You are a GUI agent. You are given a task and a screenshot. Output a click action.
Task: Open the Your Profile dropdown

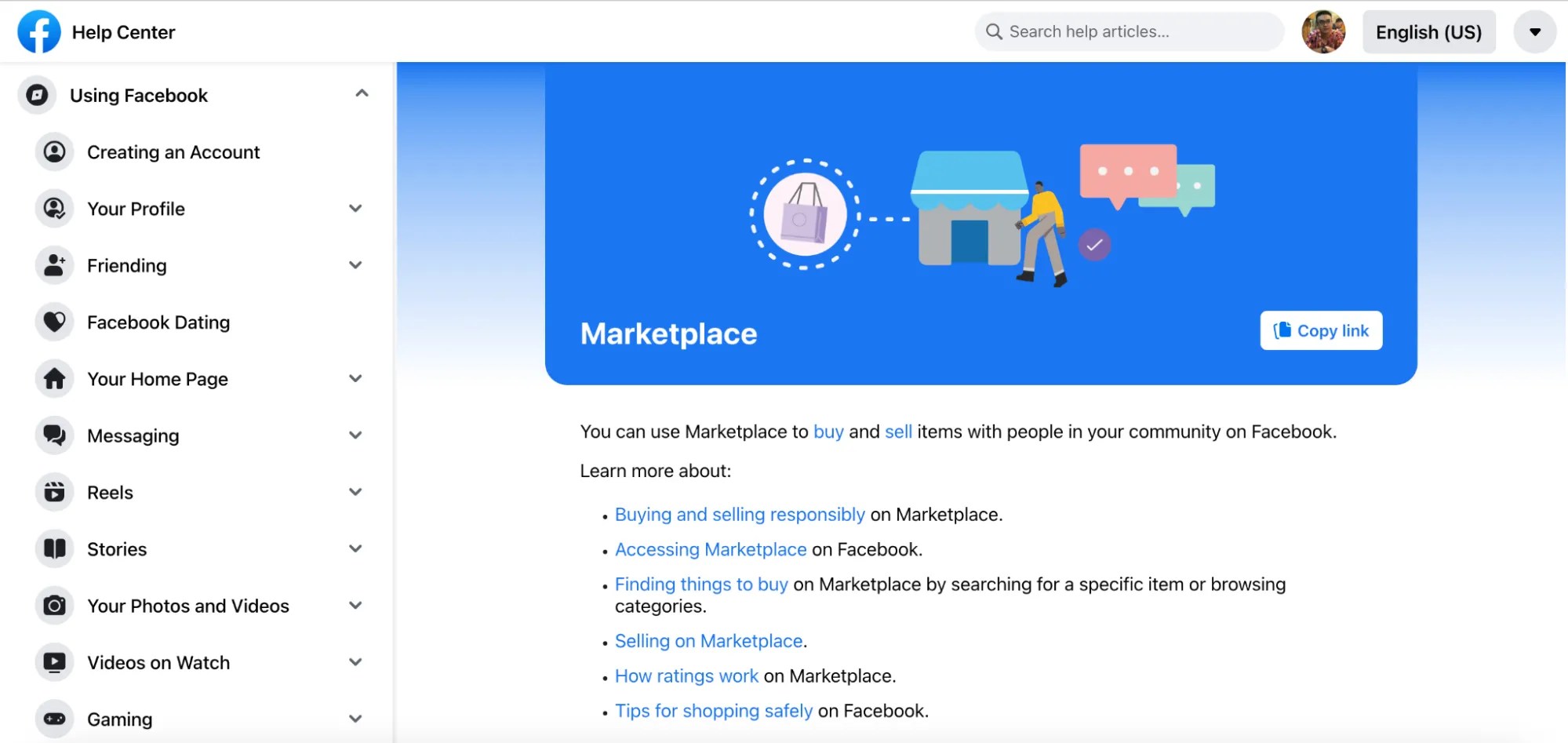pos(355,209)
